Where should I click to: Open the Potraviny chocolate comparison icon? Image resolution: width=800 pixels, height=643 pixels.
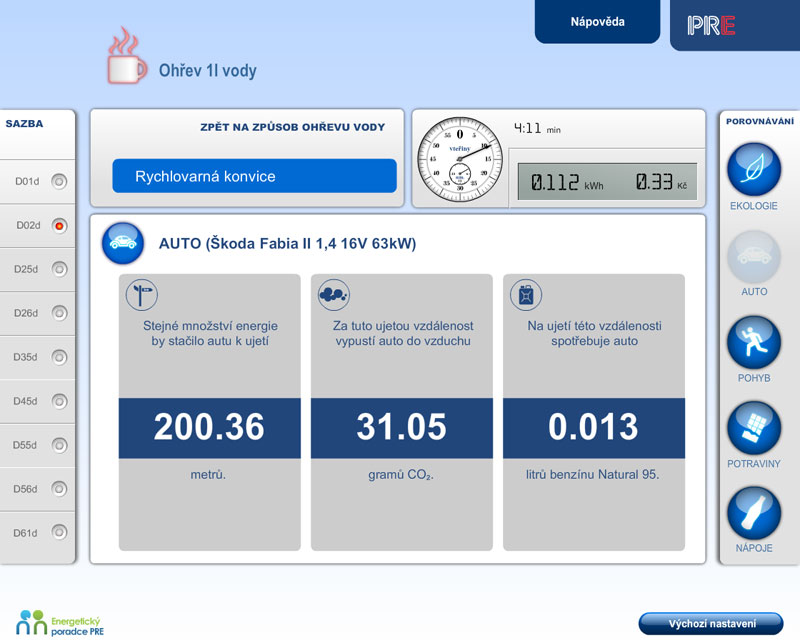pyautogui.click(x=754, y=428)
